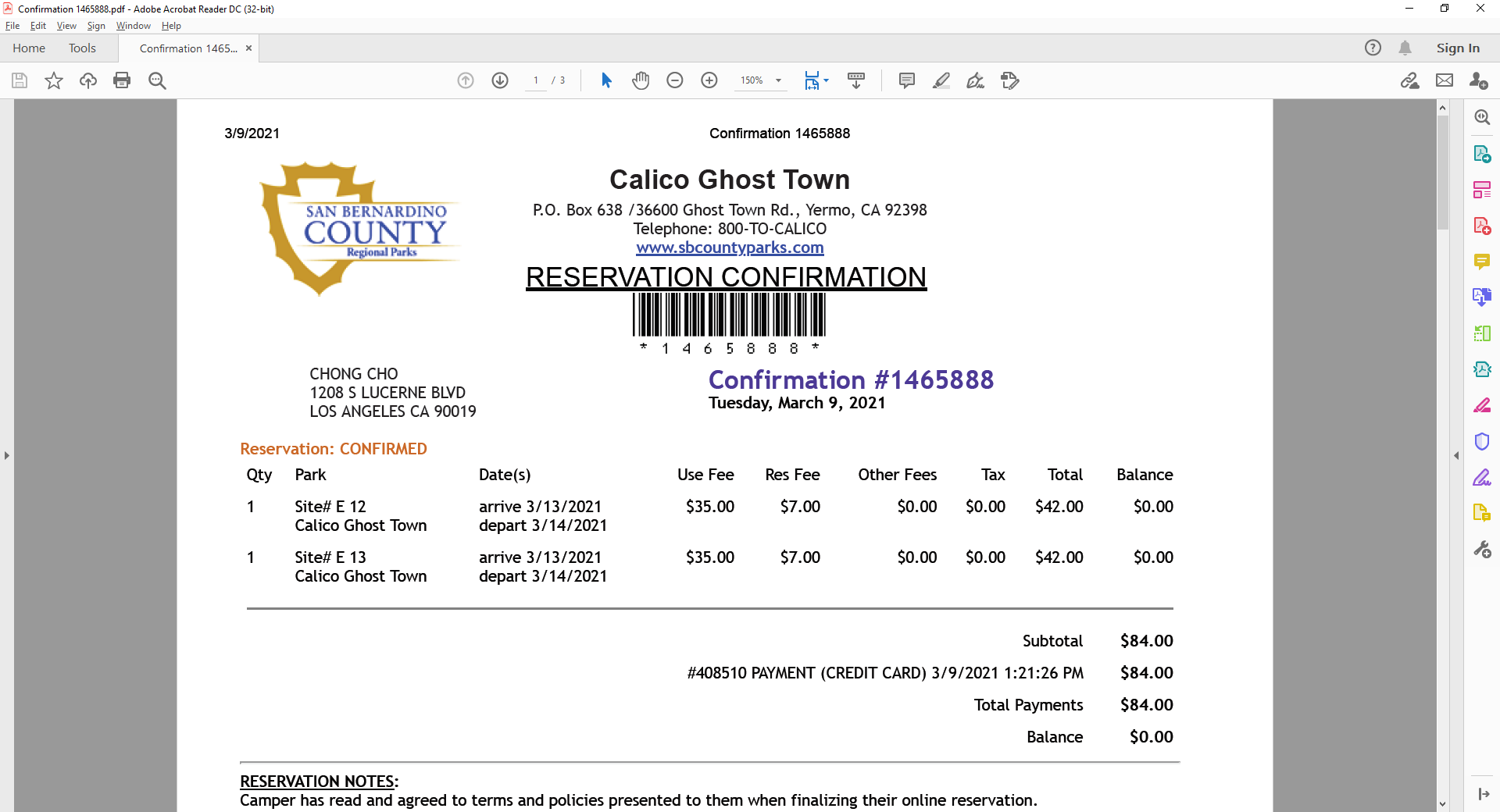Screen dimensions: 1500x812
Task: Open Edit PDF tool in sidebar
Action: (x=1482, y=190)
